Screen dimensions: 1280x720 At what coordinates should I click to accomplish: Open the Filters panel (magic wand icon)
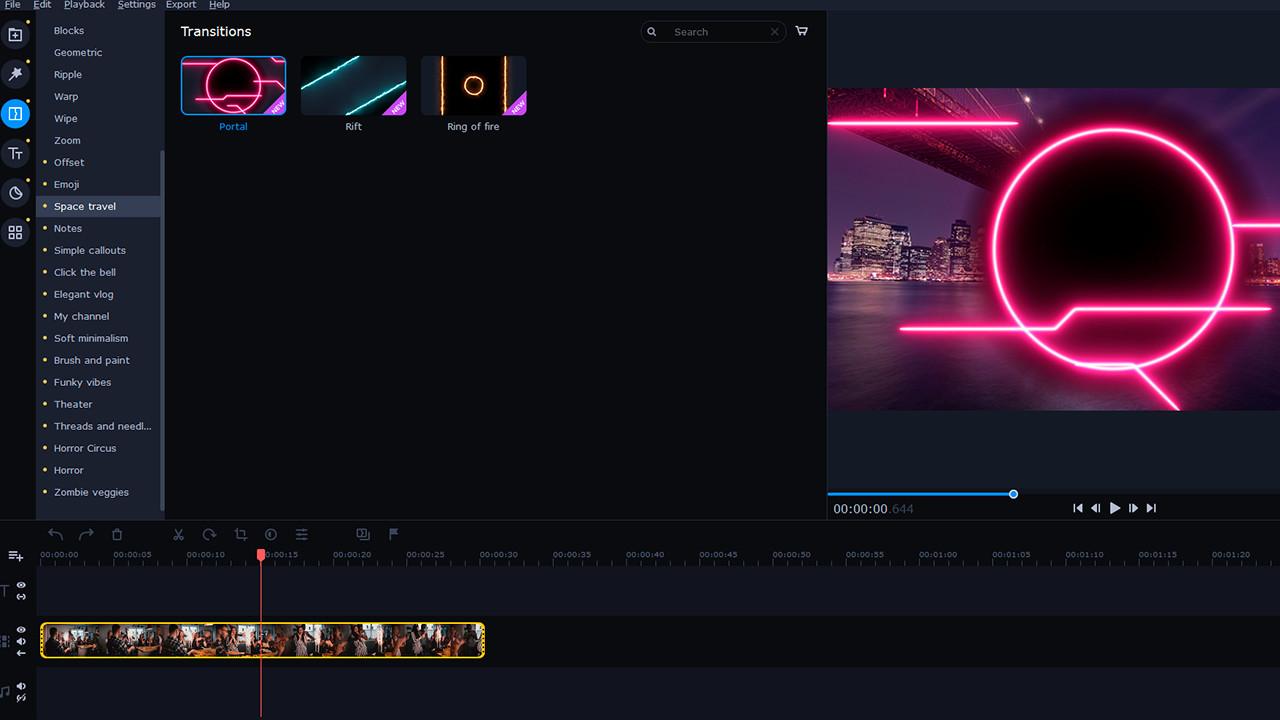[x=15, y=74]
